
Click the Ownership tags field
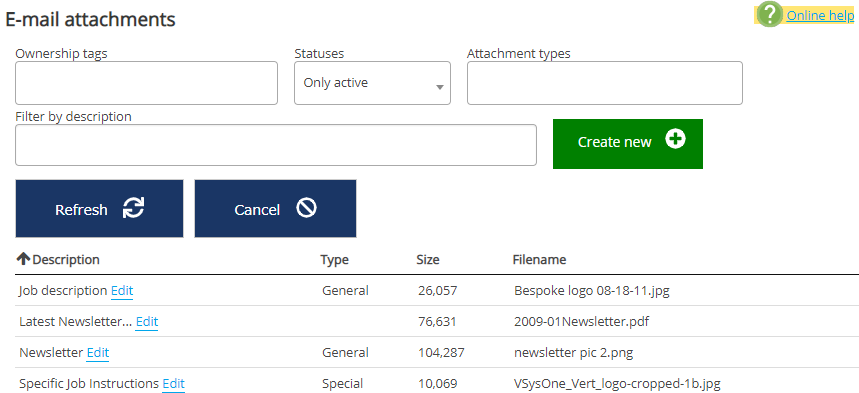tap(146, 83)
